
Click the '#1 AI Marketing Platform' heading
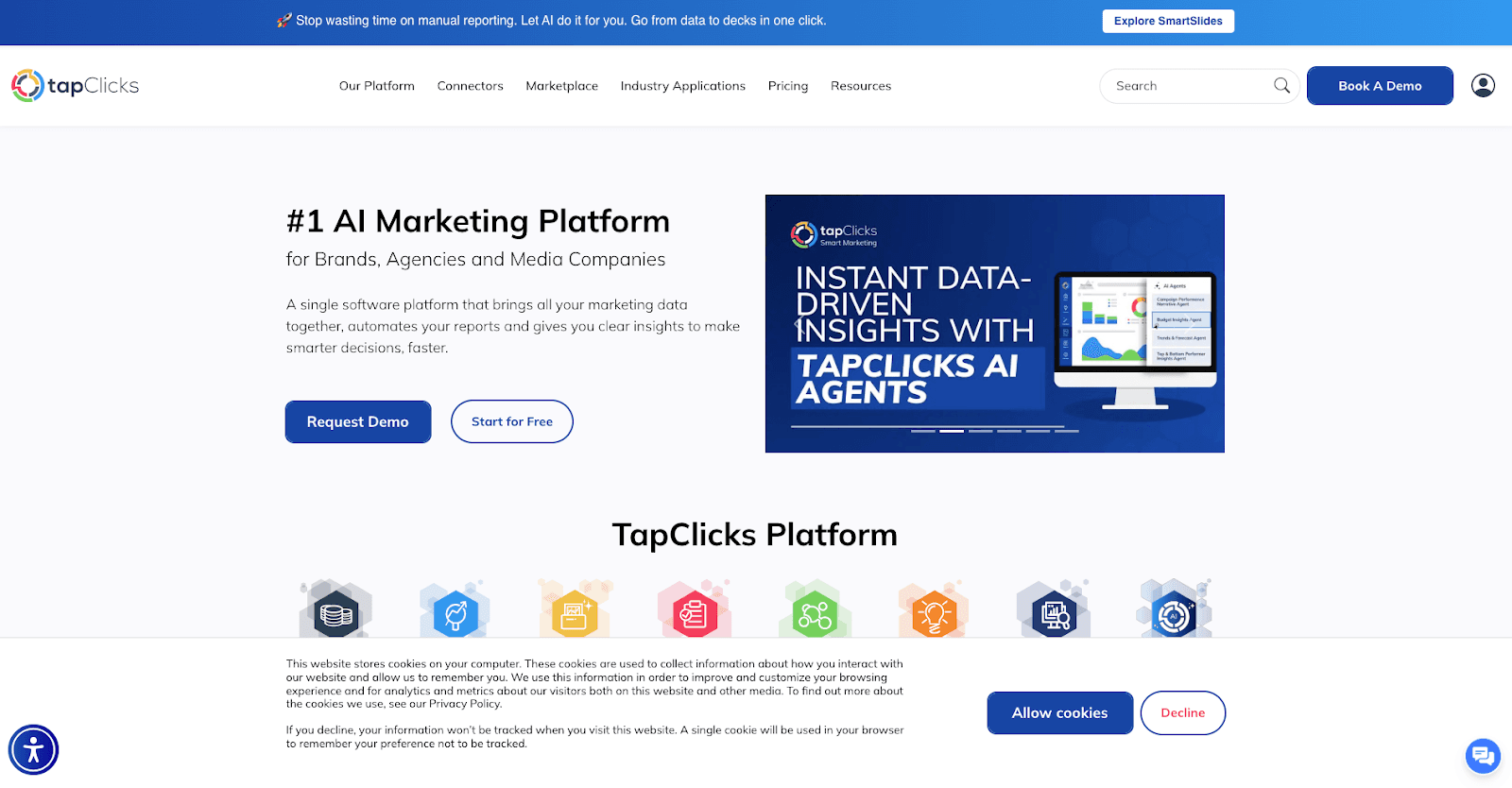click(x=478, y=221)
